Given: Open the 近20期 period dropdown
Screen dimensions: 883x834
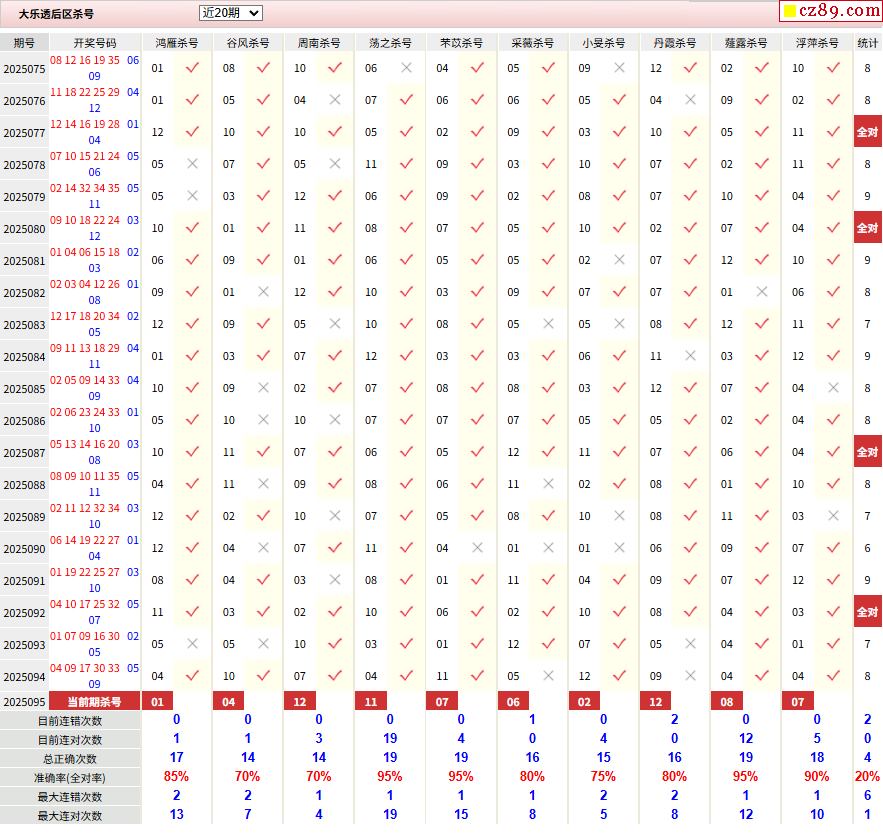Looking at the screenshot, I should (230, 13).
